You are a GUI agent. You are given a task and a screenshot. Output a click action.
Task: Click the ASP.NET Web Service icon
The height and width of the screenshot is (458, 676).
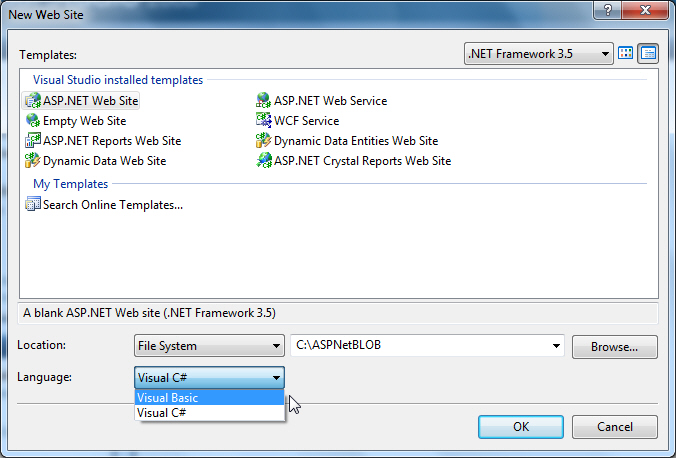click(264, 101)
